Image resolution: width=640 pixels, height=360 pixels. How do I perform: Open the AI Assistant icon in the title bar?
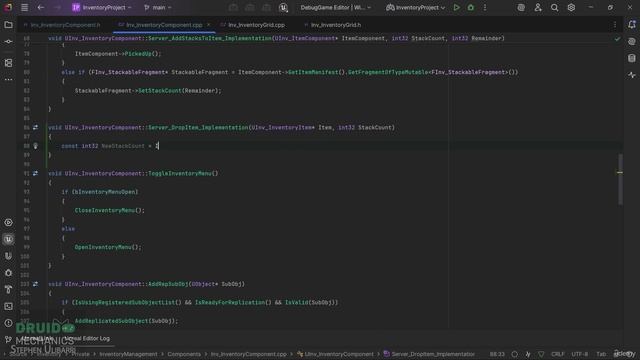[x=521, y=7]
